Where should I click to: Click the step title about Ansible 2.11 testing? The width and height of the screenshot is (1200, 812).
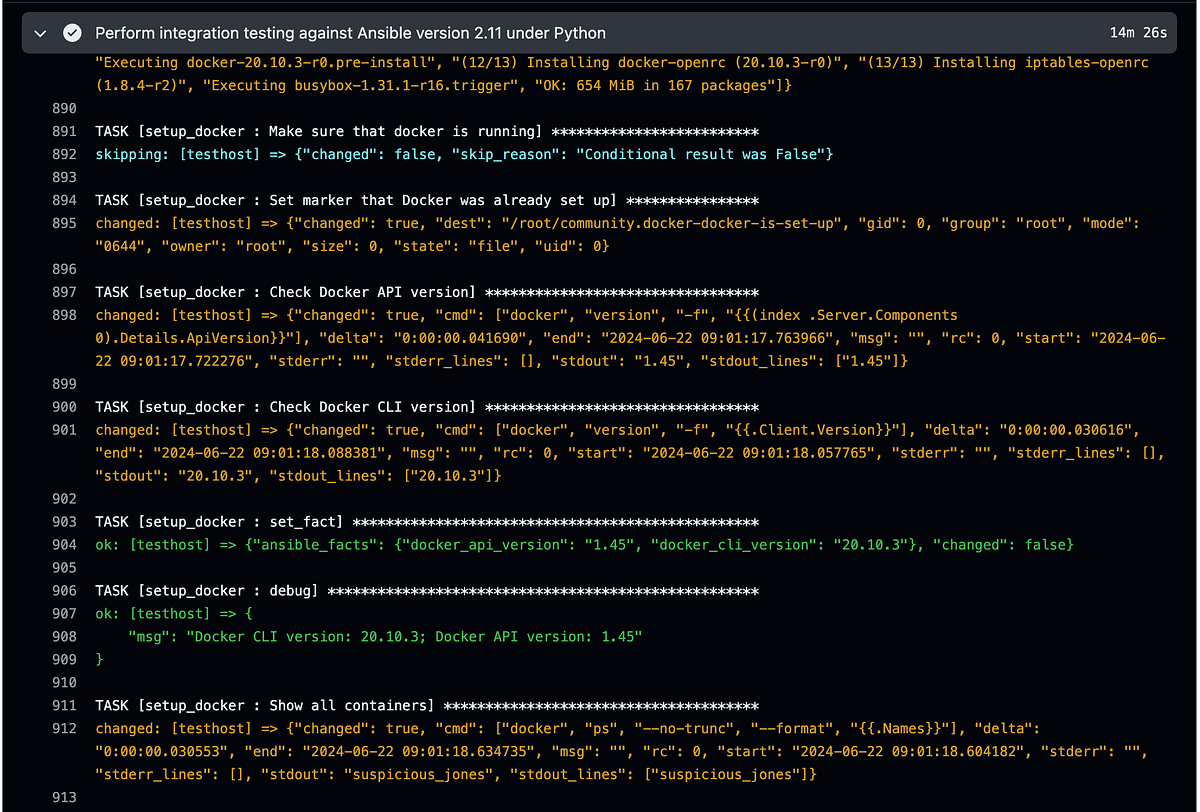point(350,32)
